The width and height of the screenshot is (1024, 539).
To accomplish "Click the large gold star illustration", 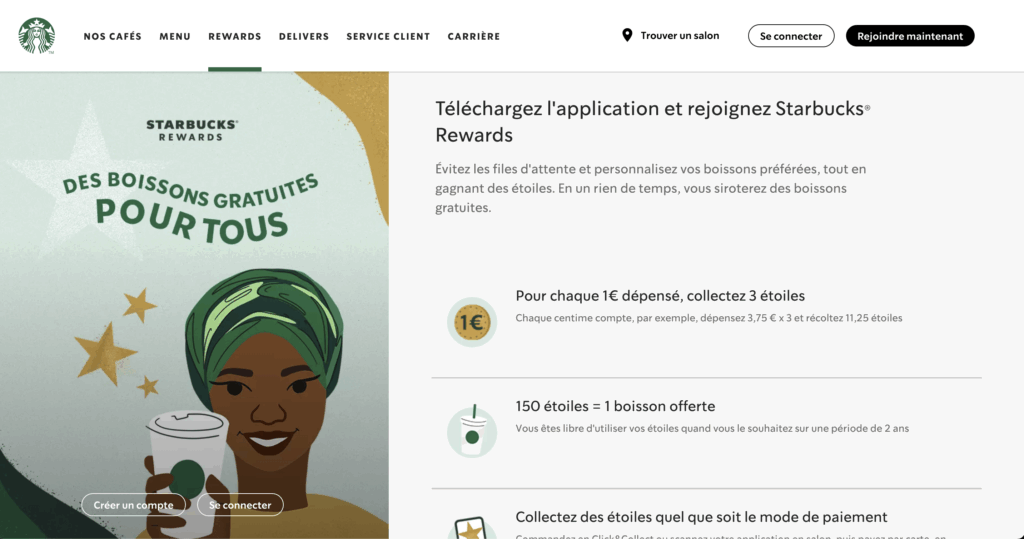I will 104,354.
